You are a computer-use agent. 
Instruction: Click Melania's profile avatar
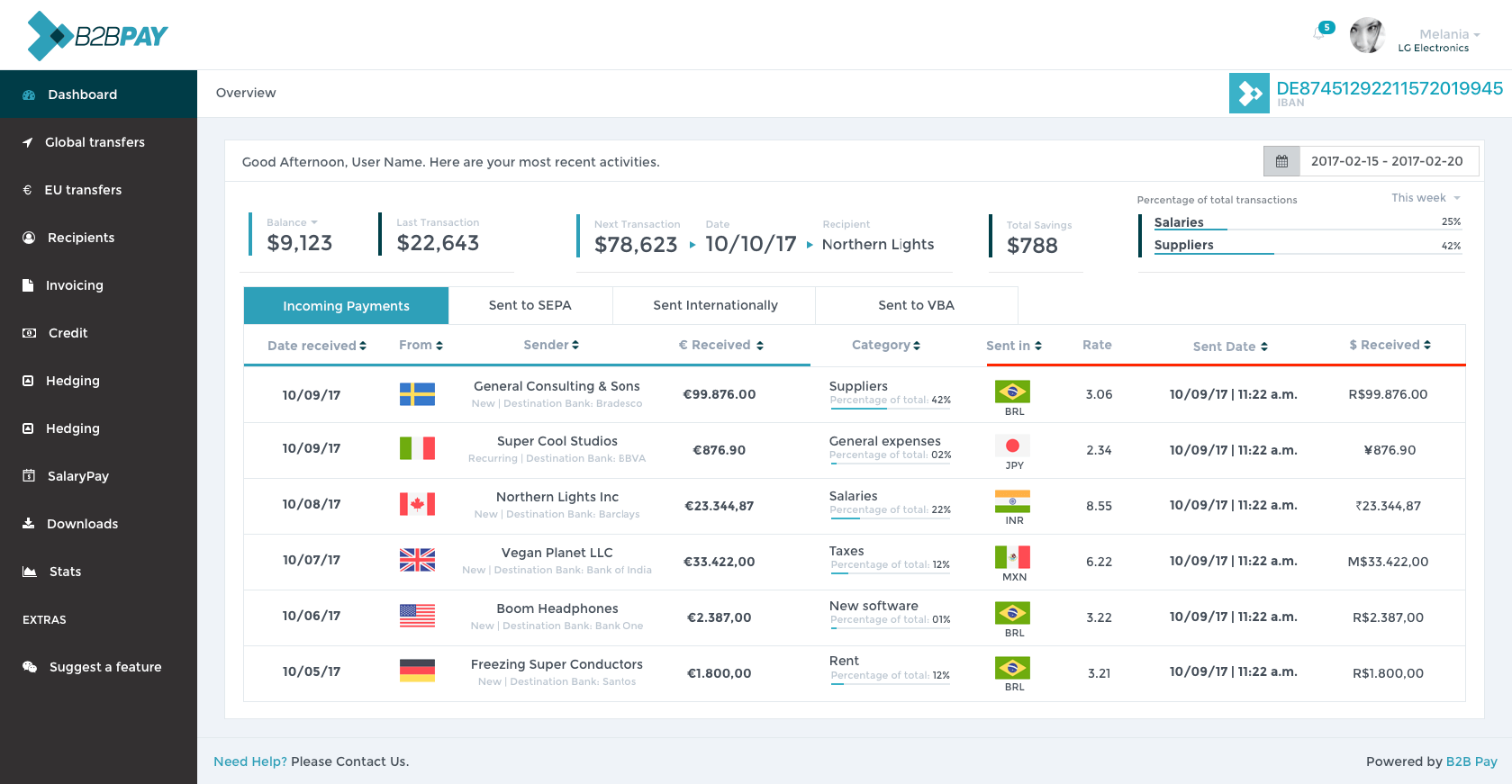click(1367, 36)
